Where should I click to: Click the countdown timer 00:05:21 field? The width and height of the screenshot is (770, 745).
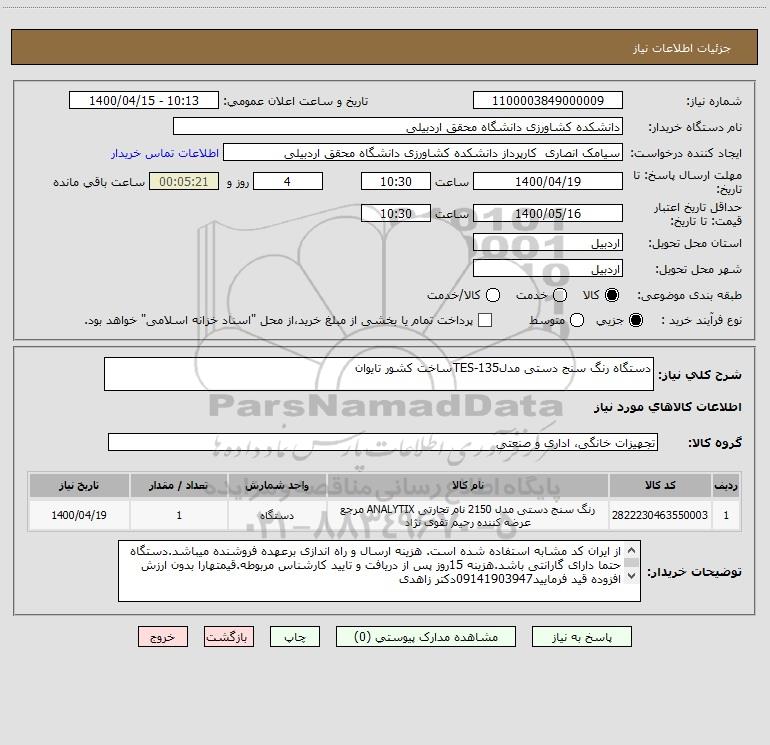click(x=184, y=181)
